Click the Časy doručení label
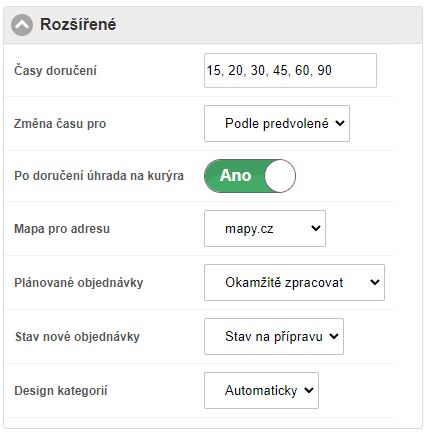This screenshot has width=433, height=439. (x=55, y=71)
